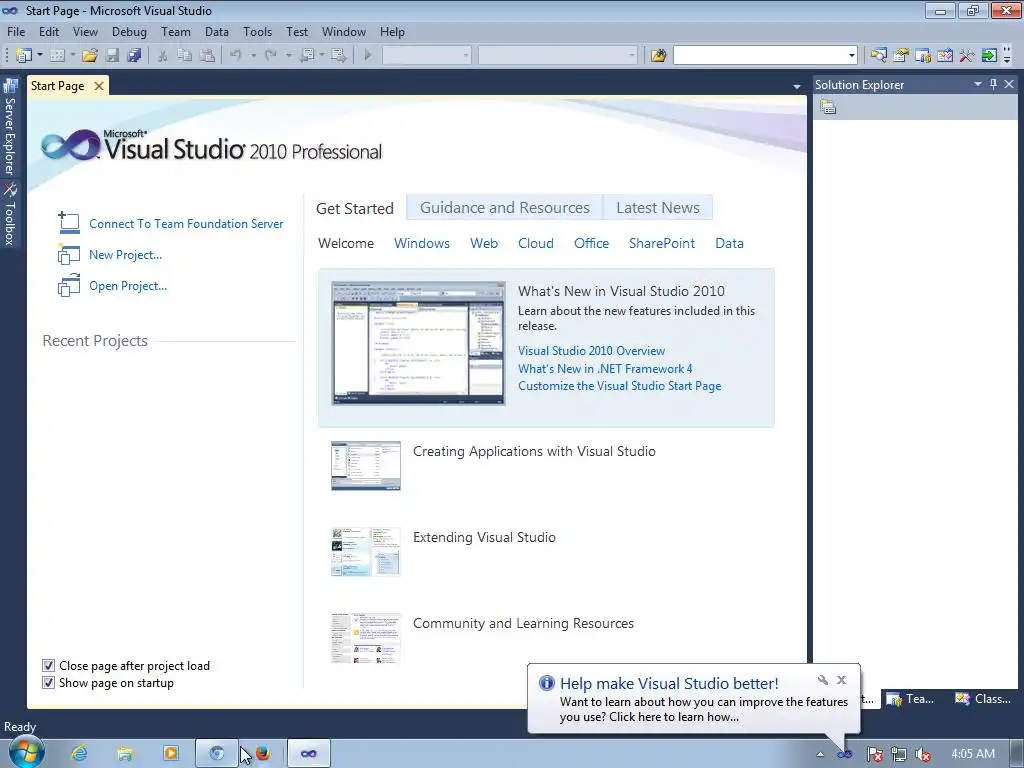Click Customize the Visual Studio Start Page
Viewport: 1024px width, 768px height.
[620, 385]
